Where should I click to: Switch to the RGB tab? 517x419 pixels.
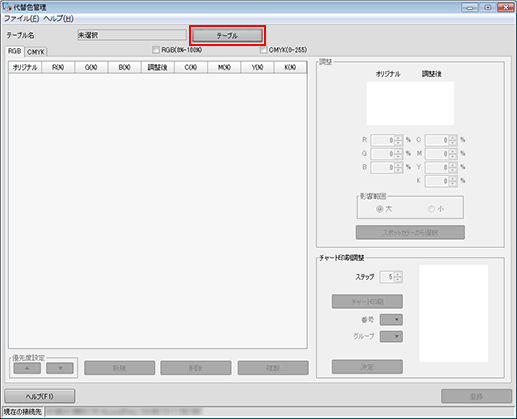15,51
